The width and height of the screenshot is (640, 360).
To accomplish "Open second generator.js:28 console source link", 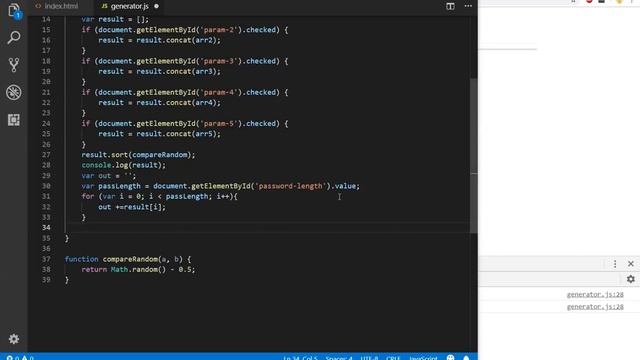I will pos(595,307).
